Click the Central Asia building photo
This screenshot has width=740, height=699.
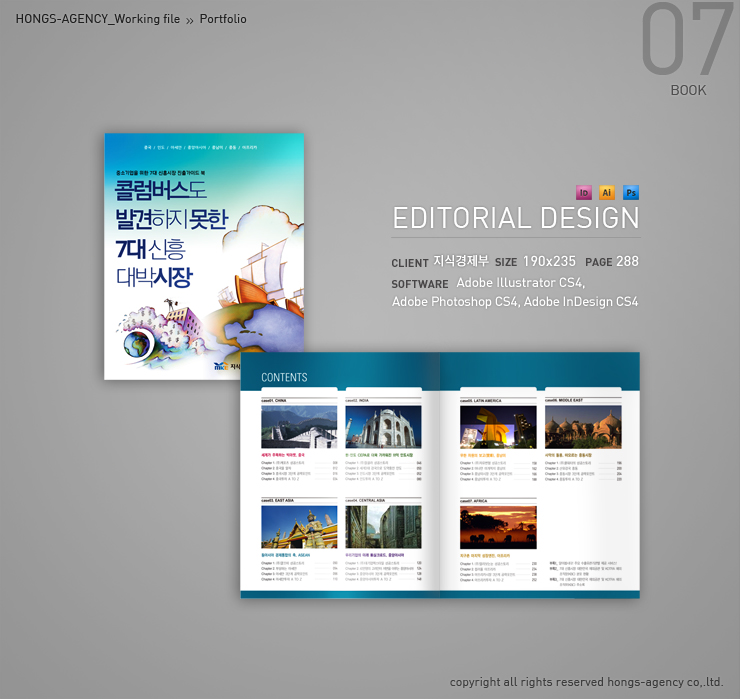[383, 527]
